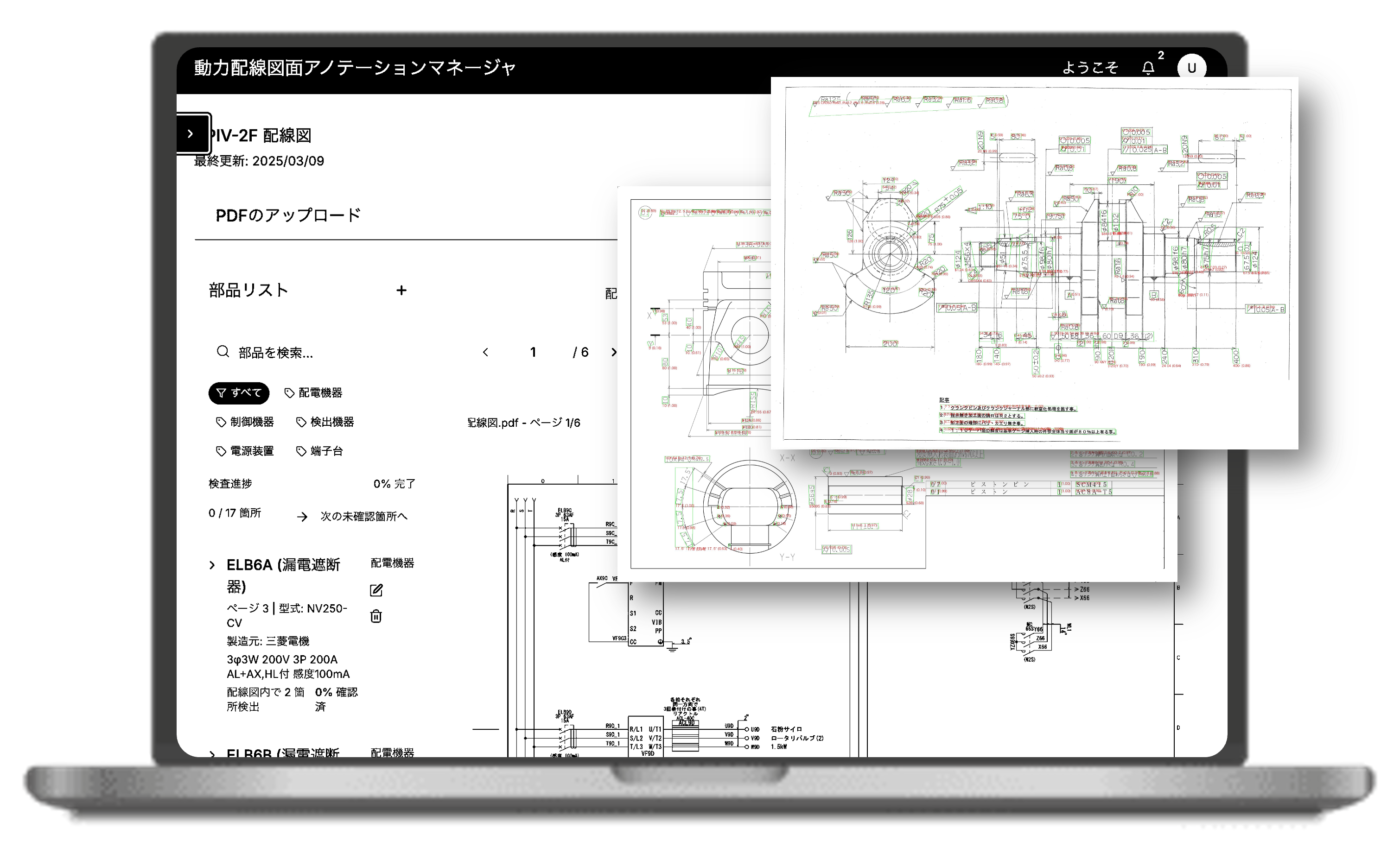This screenshot has height=860, width=1400.
Task: Filter by 制御機器 tag
Action: 245,422
